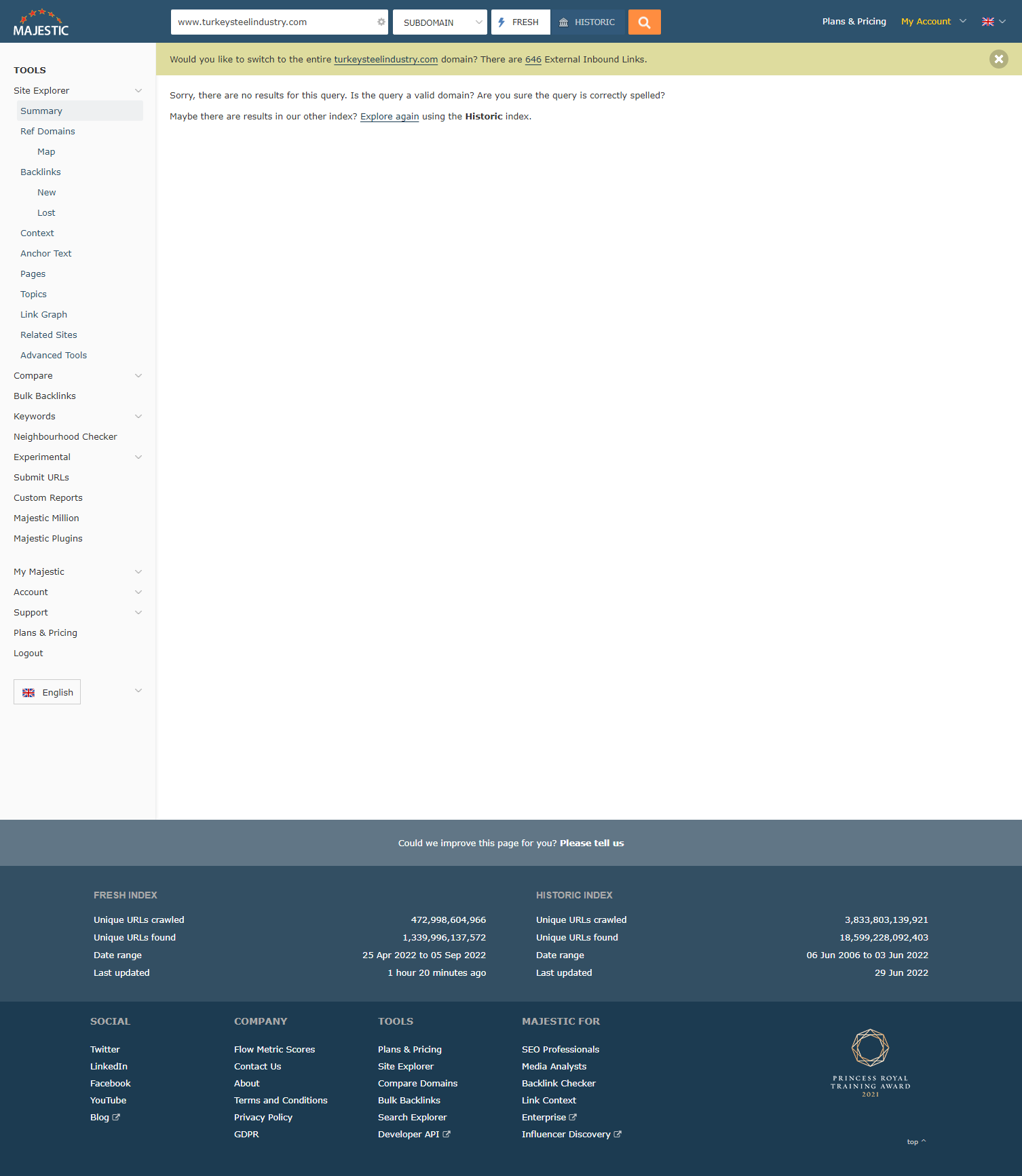Open Majestic Plugins
1022x1176 pixels.
point(48,539)
